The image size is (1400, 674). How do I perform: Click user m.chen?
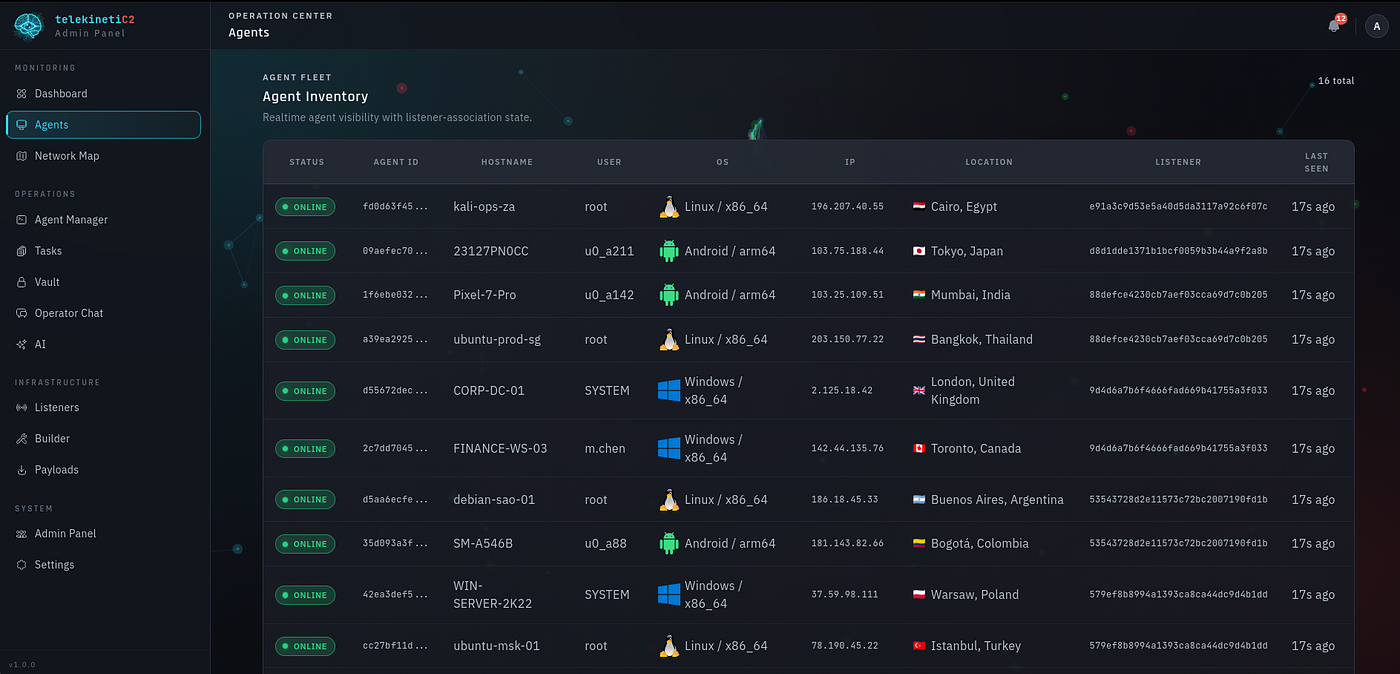pyautogui.click(x=605, y=449)
